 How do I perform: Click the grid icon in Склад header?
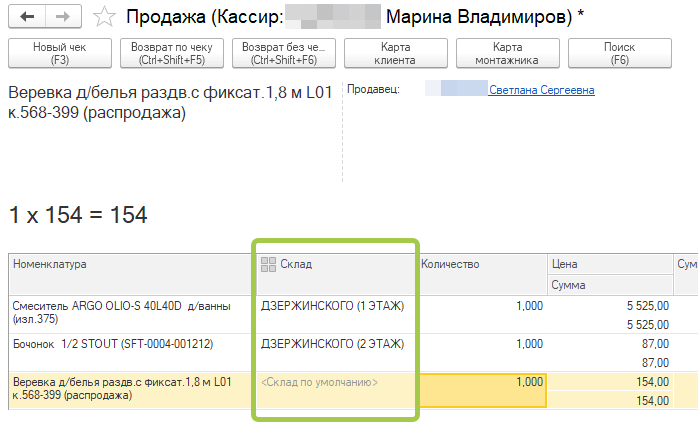click(x=267, y=264)
